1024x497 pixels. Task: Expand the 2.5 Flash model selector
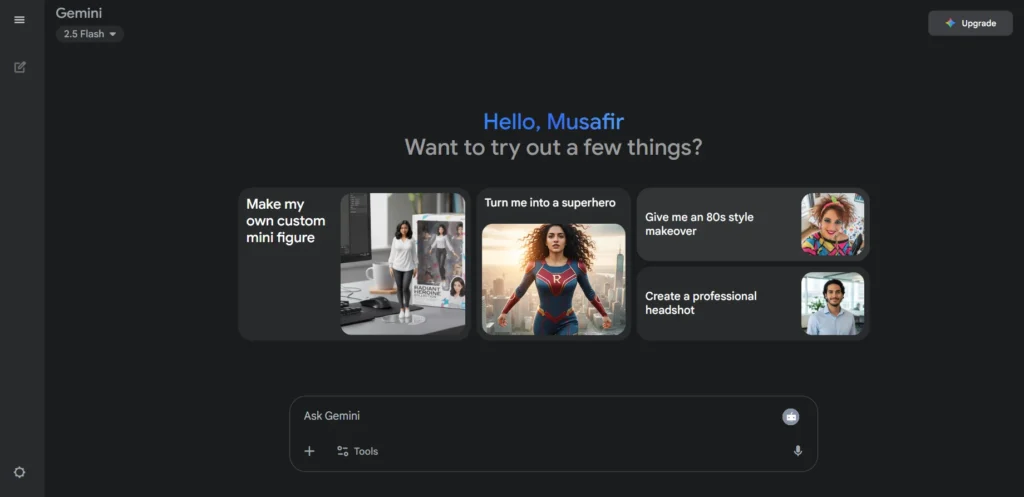point(89,34)
